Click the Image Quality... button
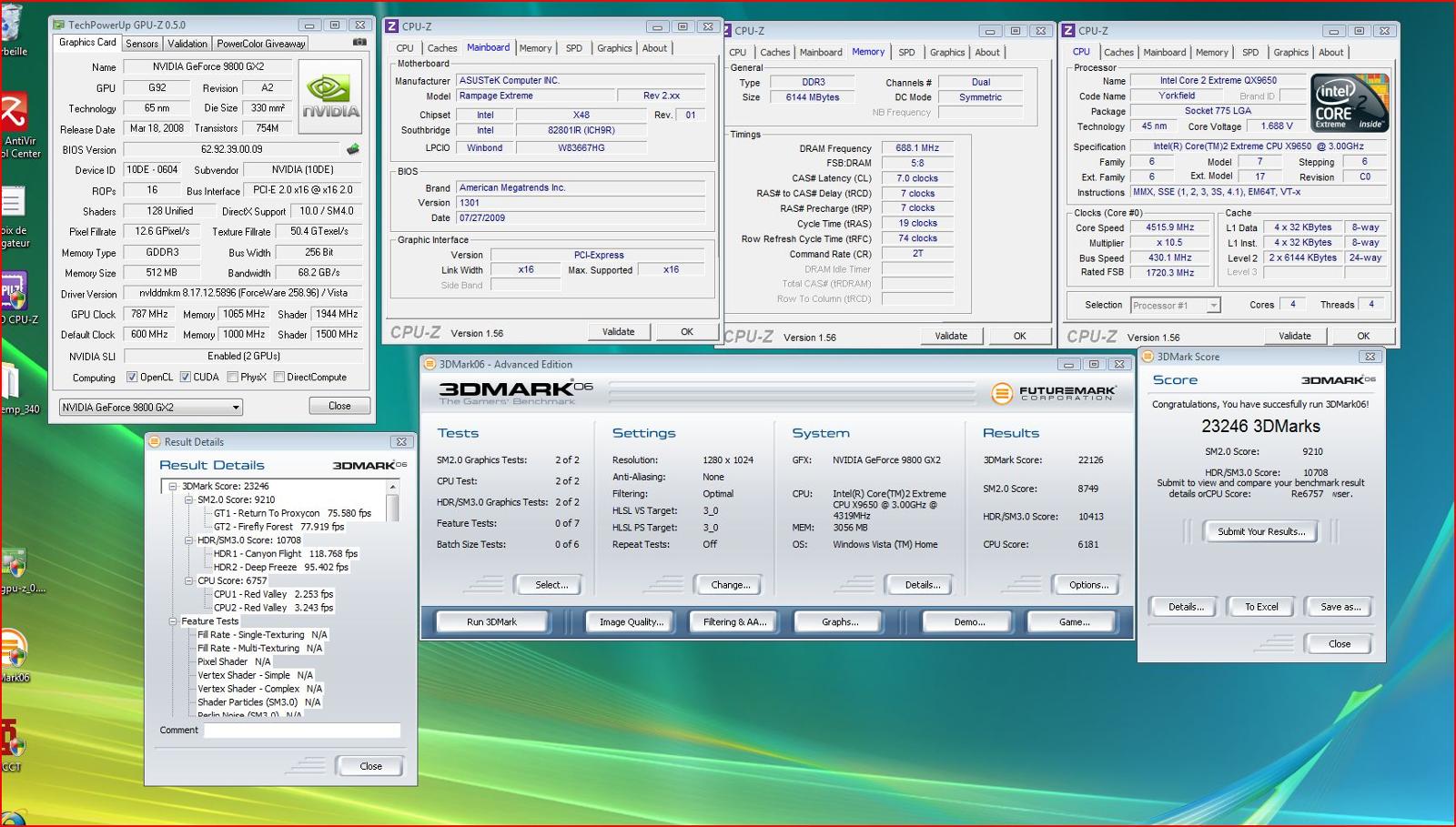The width and height of the screenshot is (1456, 827). pos(632,622)
